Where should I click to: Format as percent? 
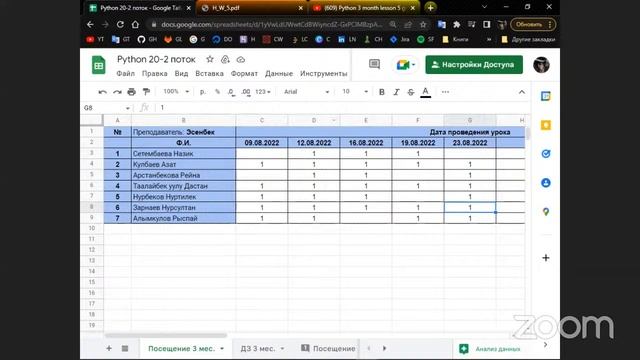[218, 92]
